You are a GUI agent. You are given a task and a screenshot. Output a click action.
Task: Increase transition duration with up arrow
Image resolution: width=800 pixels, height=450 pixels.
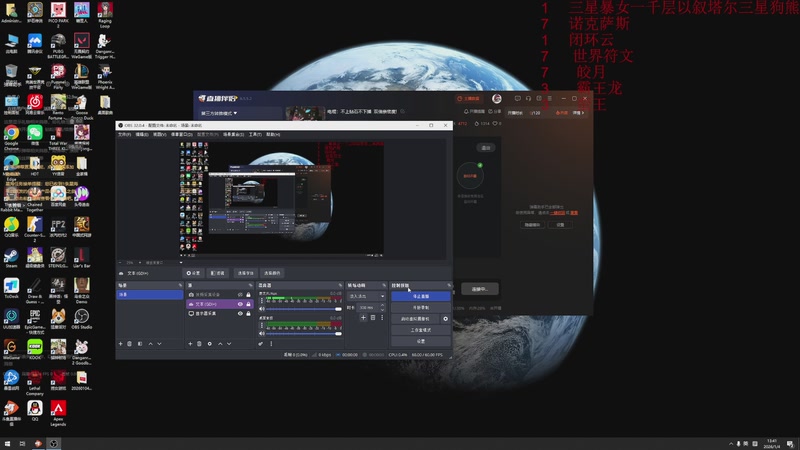click(382, 306)
